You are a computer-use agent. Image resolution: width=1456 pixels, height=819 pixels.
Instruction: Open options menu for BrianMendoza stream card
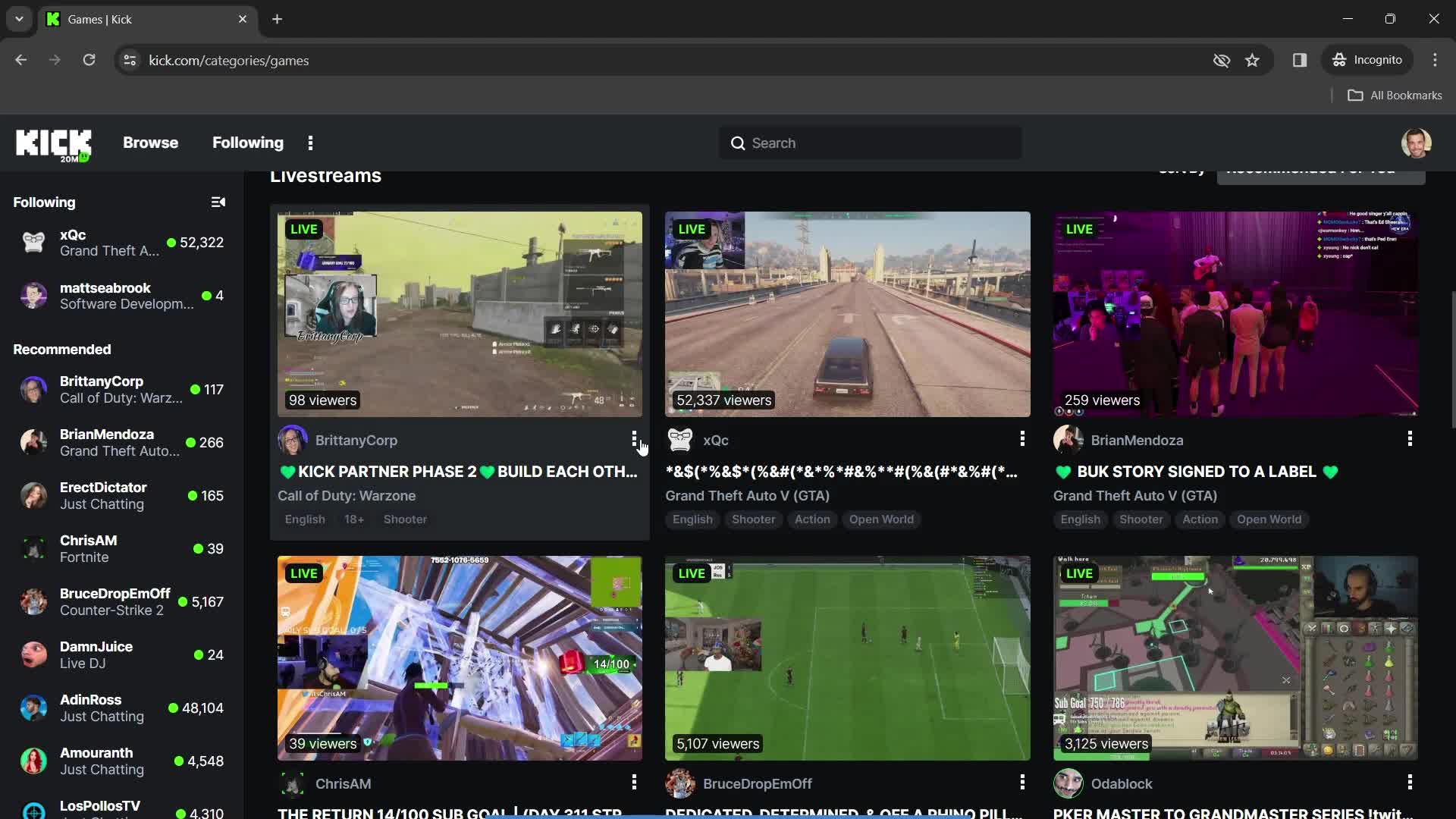click(1410, 439)
